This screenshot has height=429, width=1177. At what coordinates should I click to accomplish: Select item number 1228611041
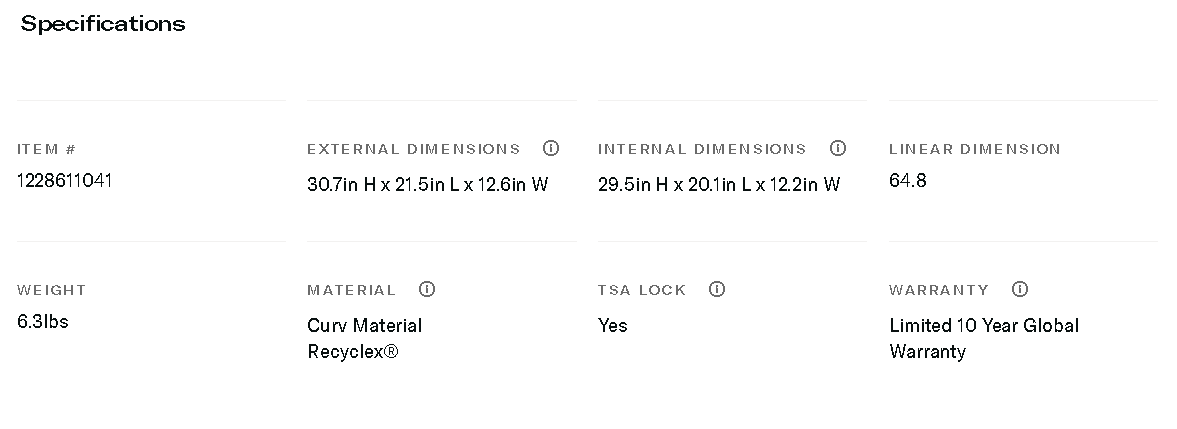(65, 180)
